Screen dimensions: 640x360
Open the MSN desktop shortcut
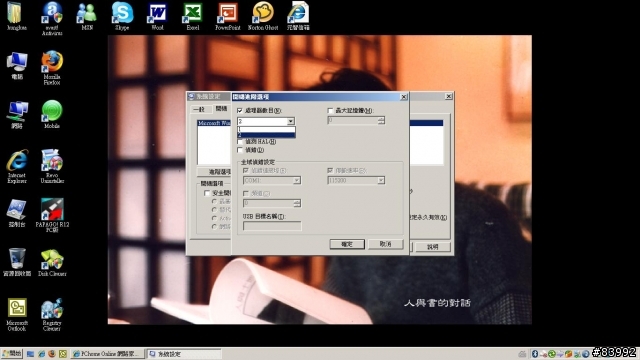pos(87,16)
